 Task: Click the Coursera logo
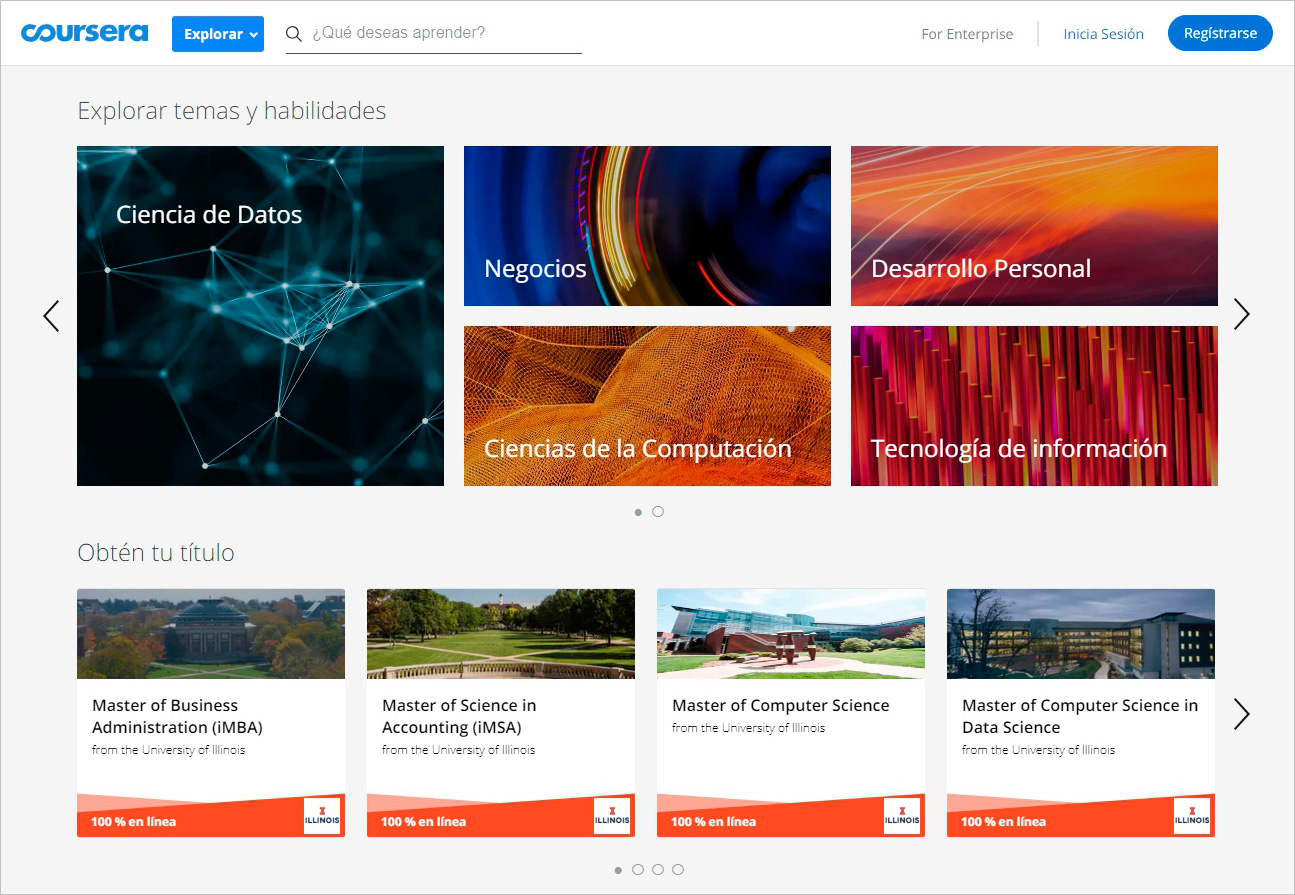[84, 33]
